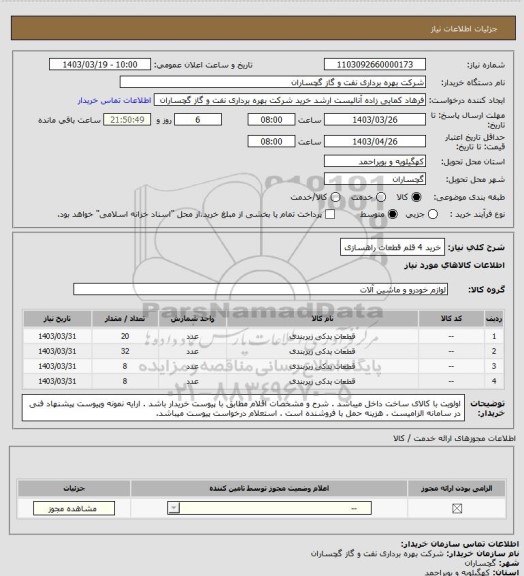This screenshot has width=524, height=576.
Task: Click the response deadline date 1403/03/26
Action: (x=375, y=120)
